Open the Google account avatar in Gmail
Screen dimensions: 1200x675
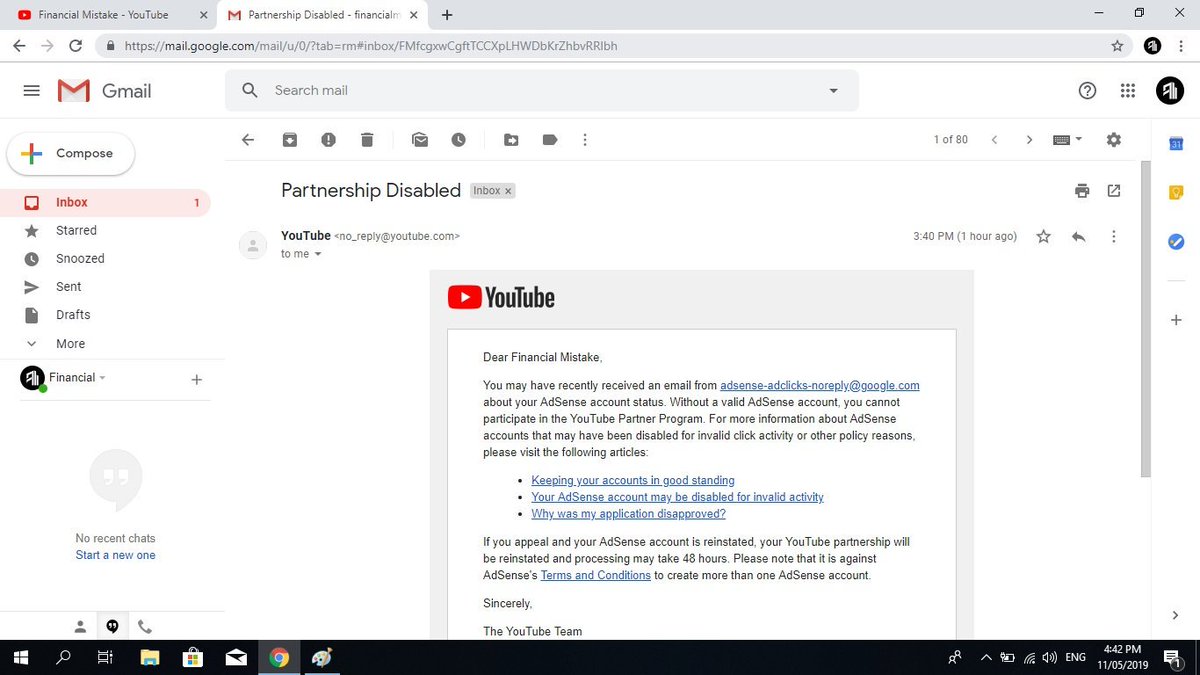click(1170, 91)
